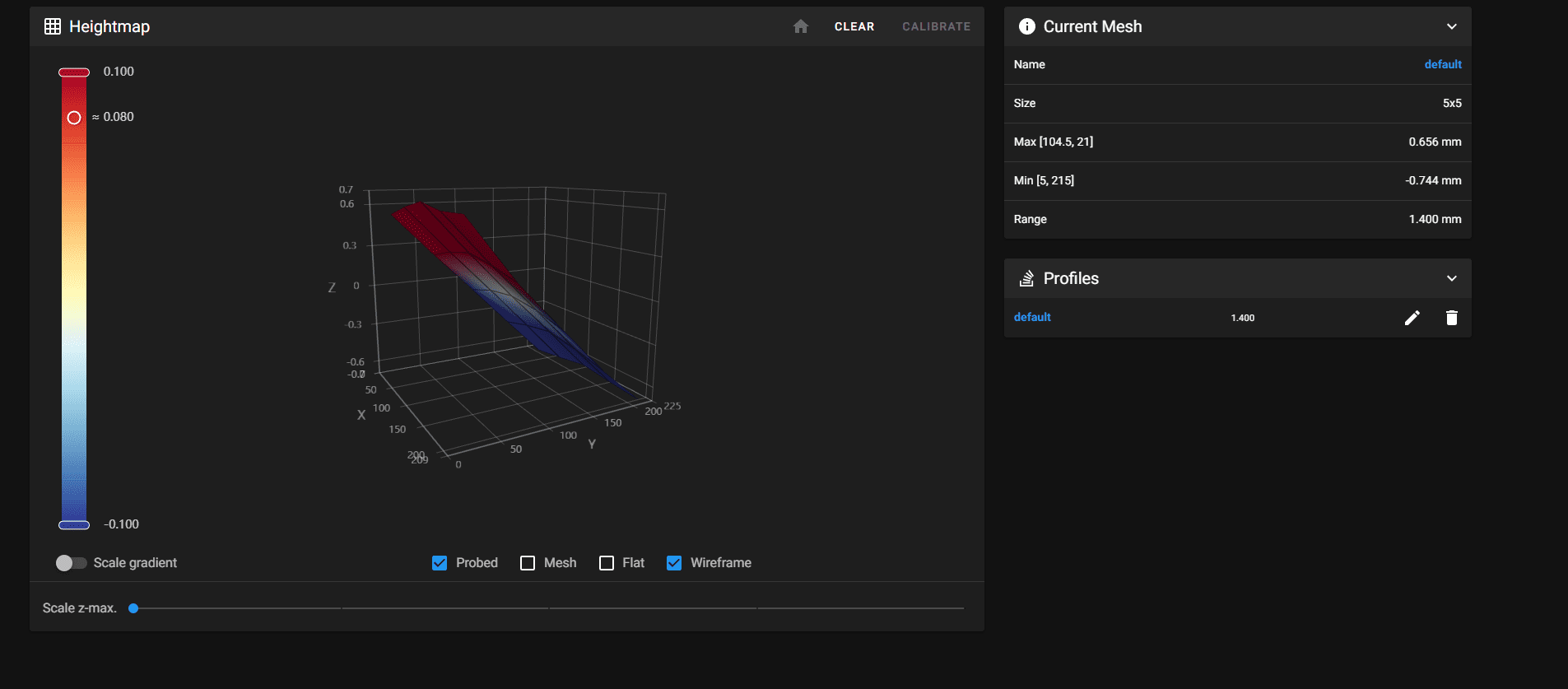Click the lower -0.100 gradient handle

coord(74,525)
